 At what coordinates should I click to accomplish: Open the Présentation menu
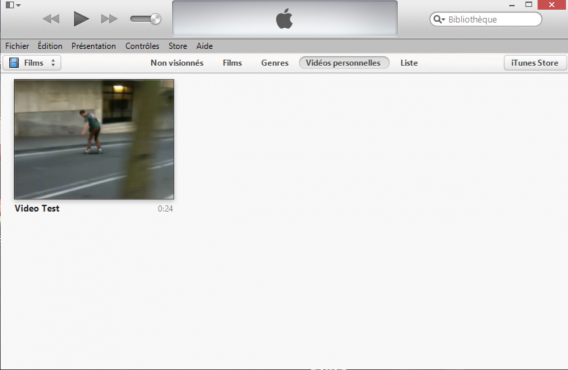pos(93,46)
